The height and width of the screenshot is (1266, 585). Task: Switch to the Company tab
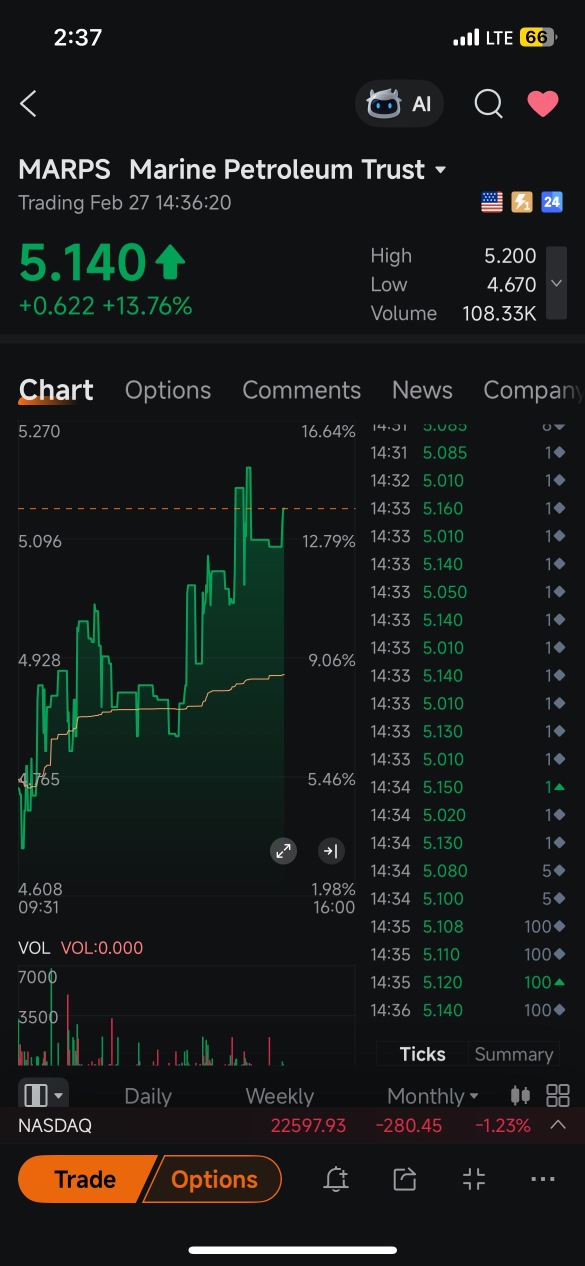(x=533, y=390)
